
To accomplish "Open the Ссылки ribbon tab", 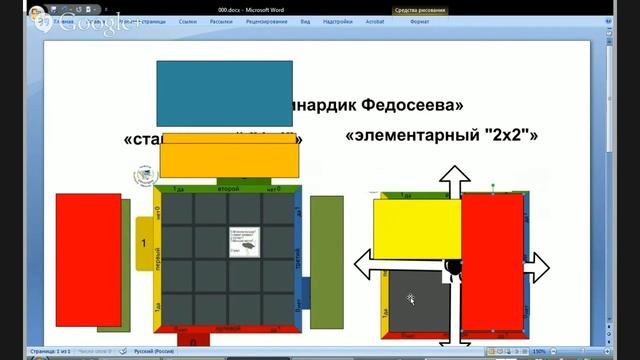I will coord(188,22).
